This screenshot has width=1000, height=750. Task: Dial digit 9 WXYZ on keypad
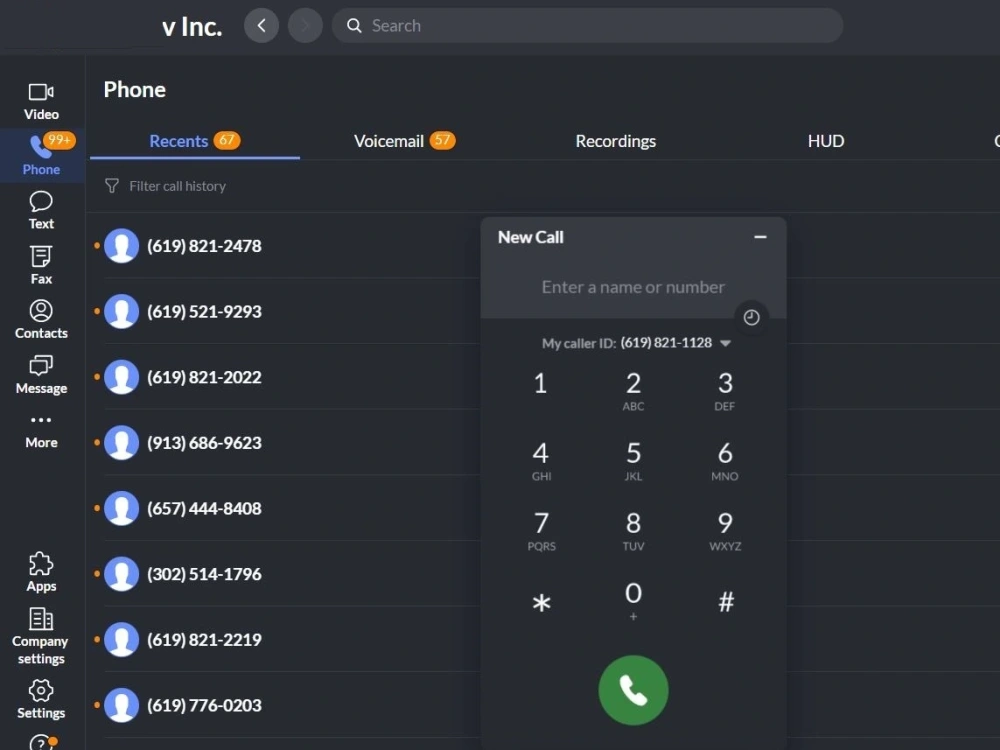[725, 531]
